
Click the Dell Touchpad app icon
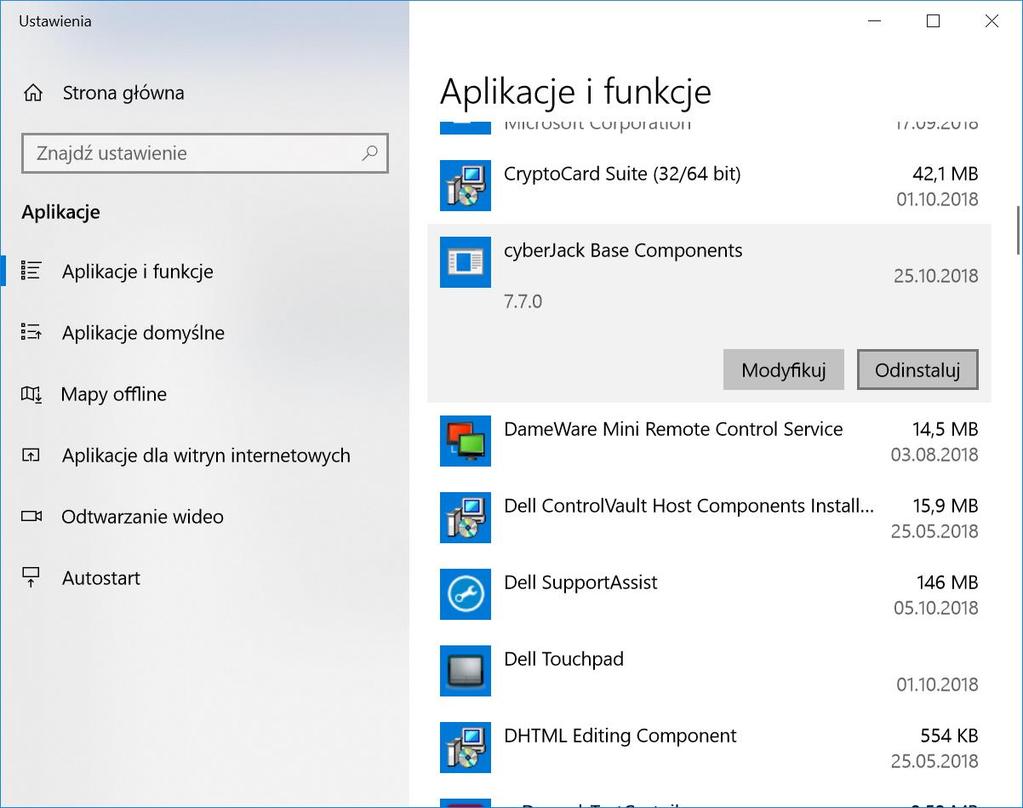point(465,671)
